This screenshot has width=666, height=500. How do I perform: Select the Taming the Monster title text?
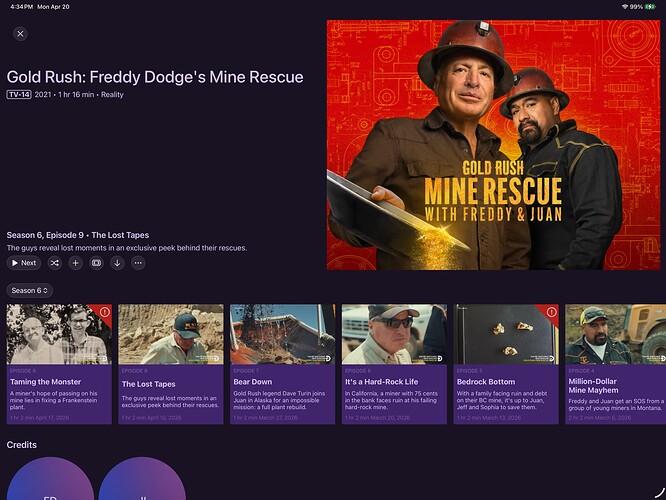pyautogui.click(x=45, y=382)
